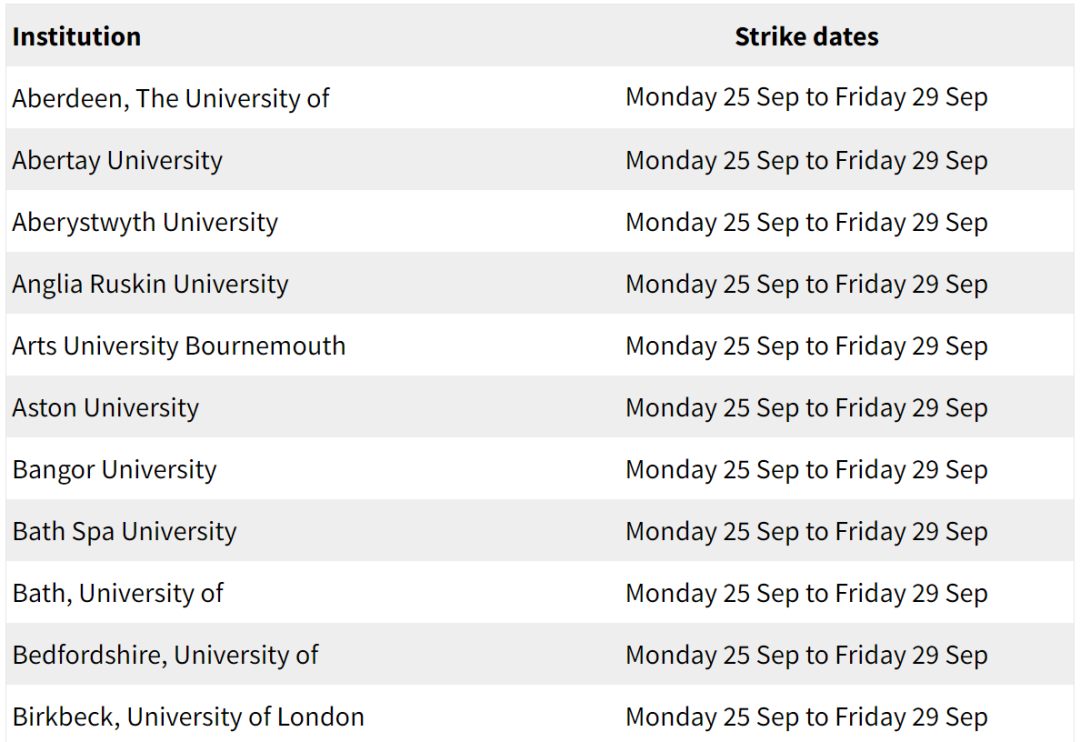This screenshot has height=742, width=1080.
Task: Click Bath, University of institution
Action: coord(118,593)
